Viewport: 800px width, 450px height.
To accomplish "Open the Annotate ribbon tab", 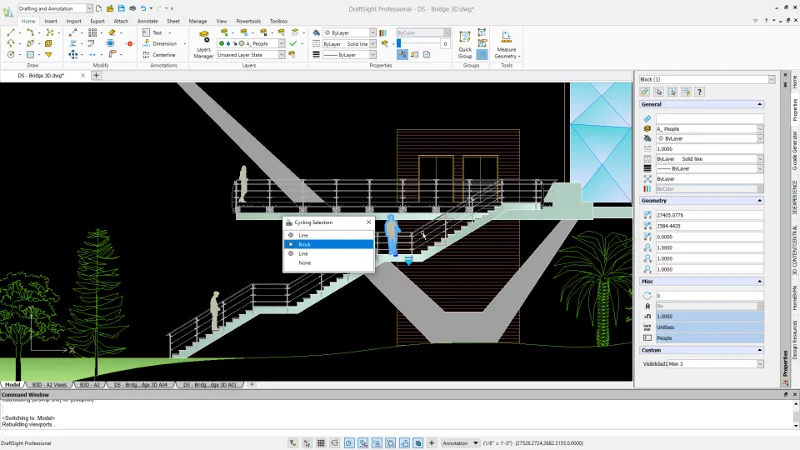I will coord(147,20).
